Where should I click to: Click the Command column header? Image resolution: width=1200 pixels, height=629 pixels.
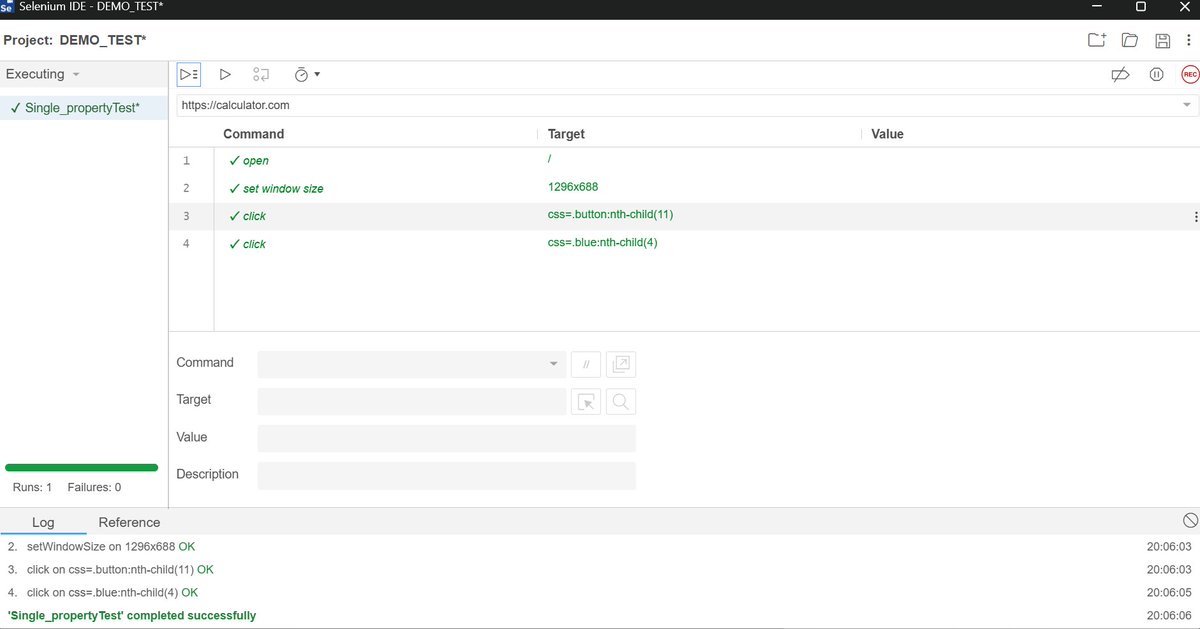pyautogui.click(x=254, y=134)
